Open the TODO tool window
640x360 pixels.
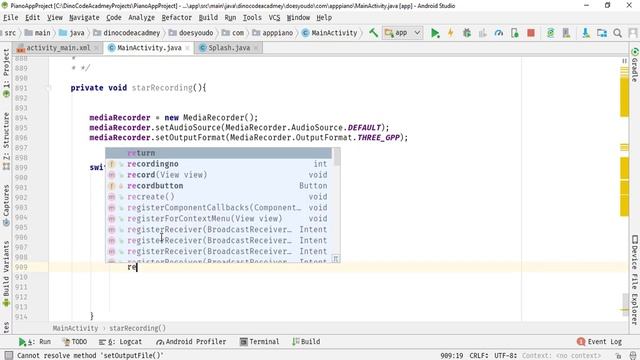click(x=75, y=342)
